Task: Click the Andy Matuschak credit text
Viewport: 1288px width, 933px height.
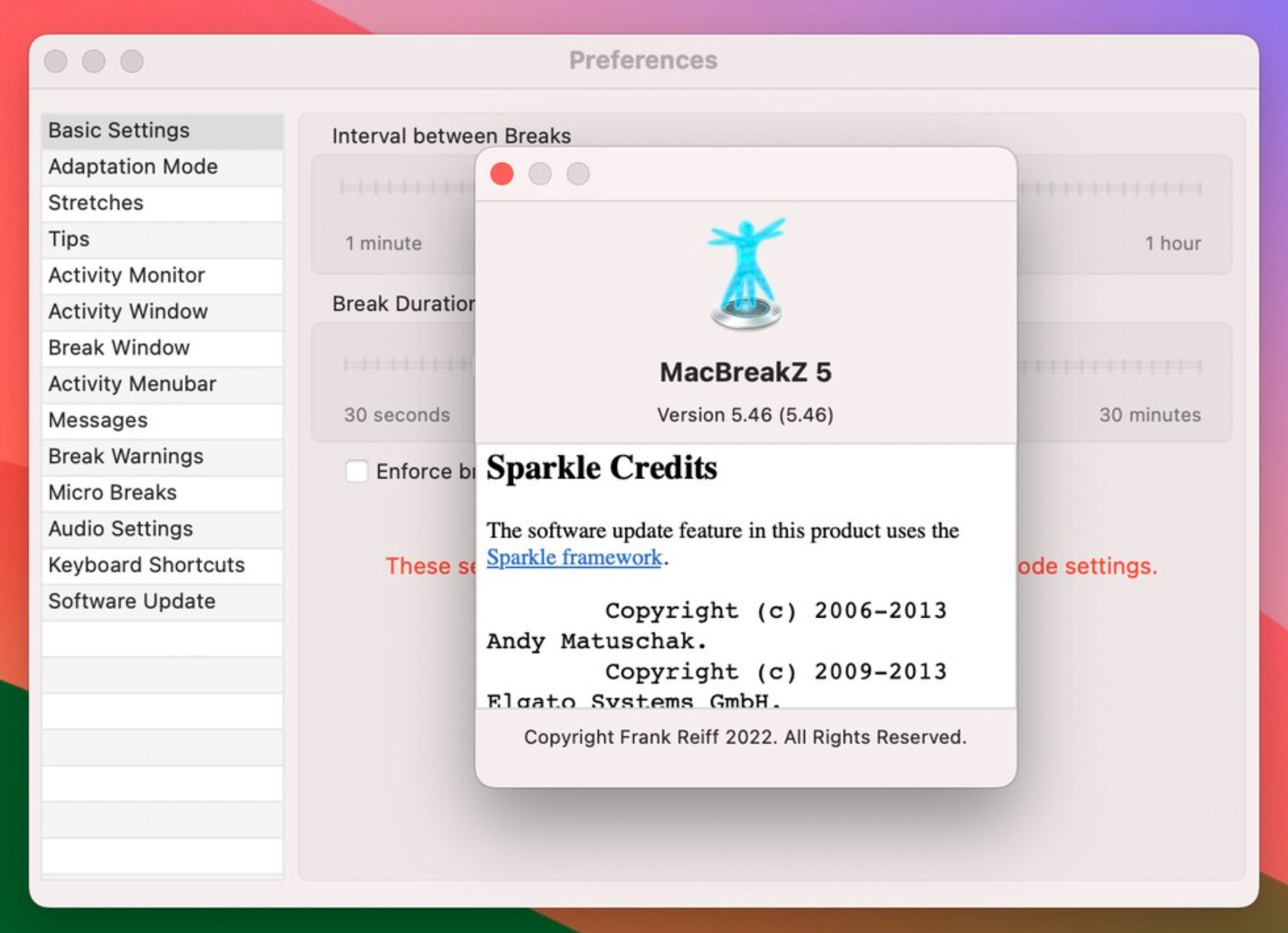Action: coord(596,642)
